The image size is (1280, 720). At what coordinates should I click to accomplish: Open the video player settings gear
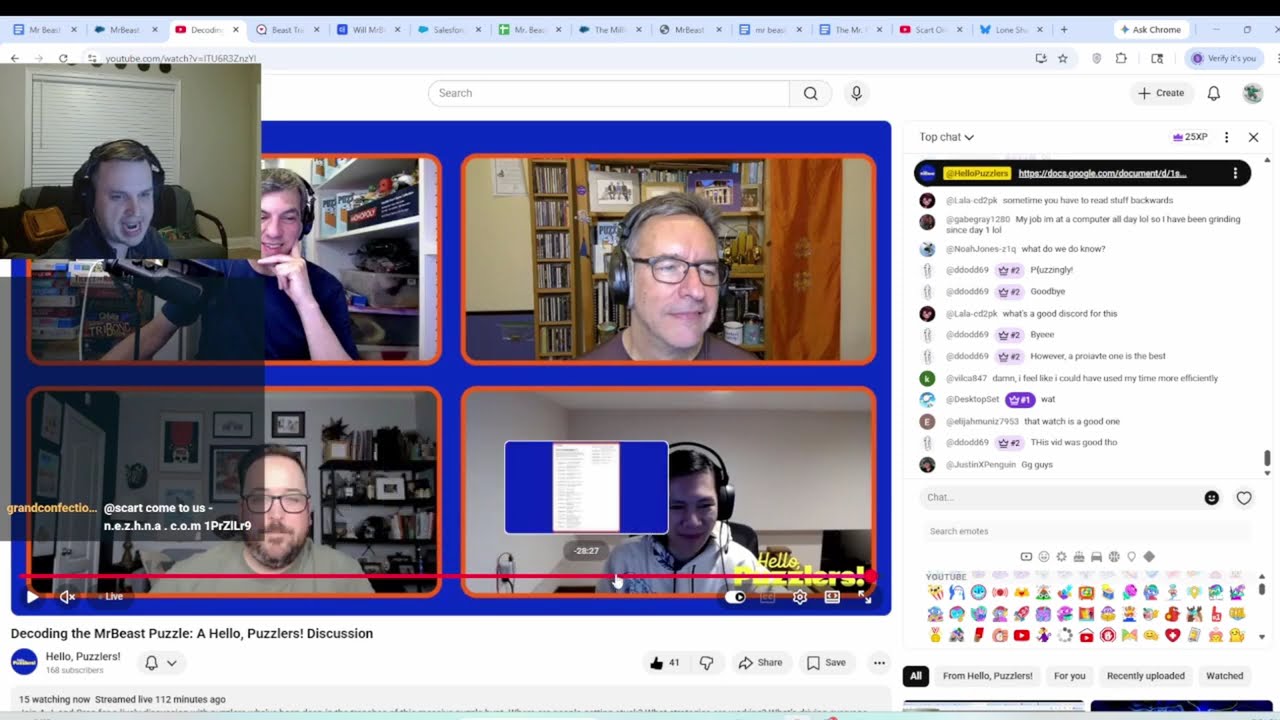point(800,597)
